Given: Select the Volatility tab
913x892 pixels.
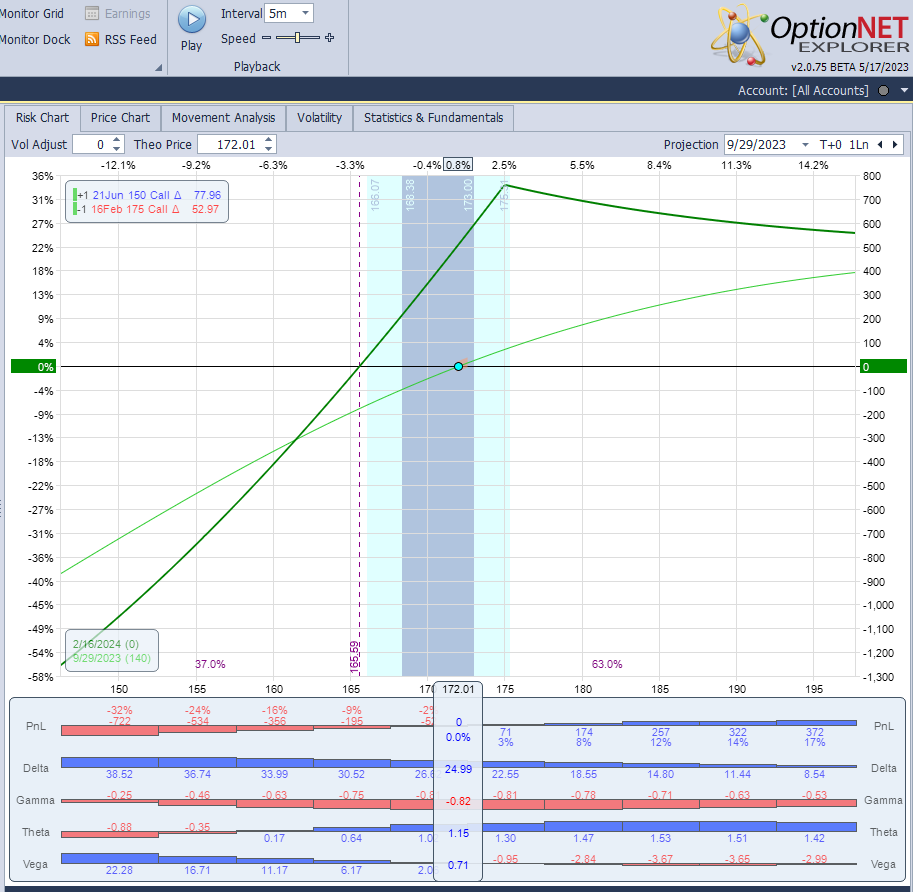Looking at the screenshot, I should click(319, 117).
